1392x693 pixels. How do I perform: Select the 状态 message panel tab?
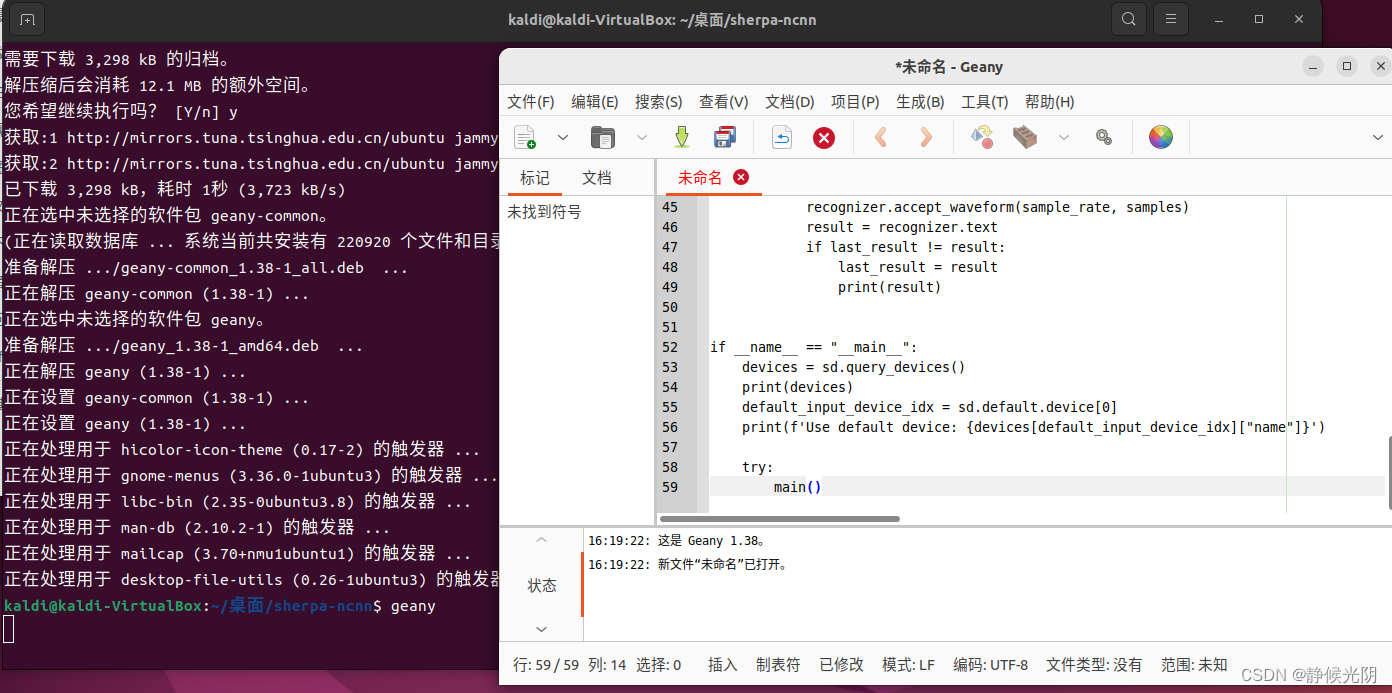click(x=542, y=585)
